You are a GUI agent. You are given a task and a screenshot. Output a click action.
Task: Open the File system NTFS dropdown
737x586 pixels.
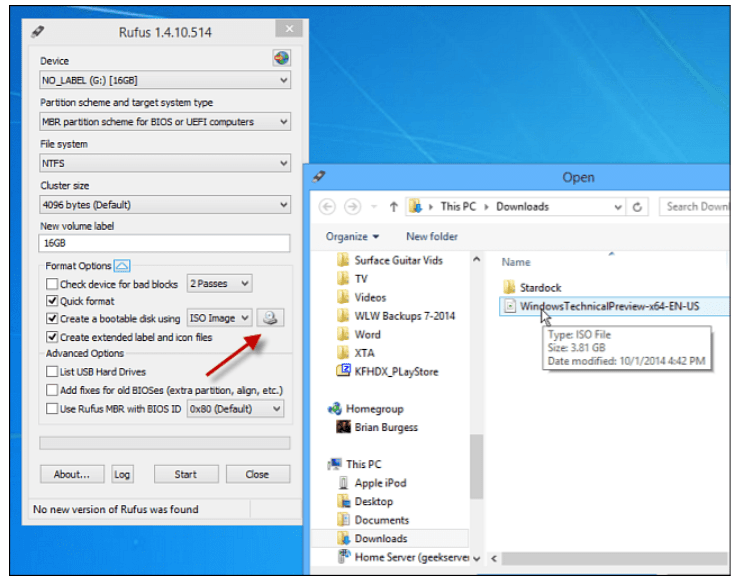pos(165,163)
